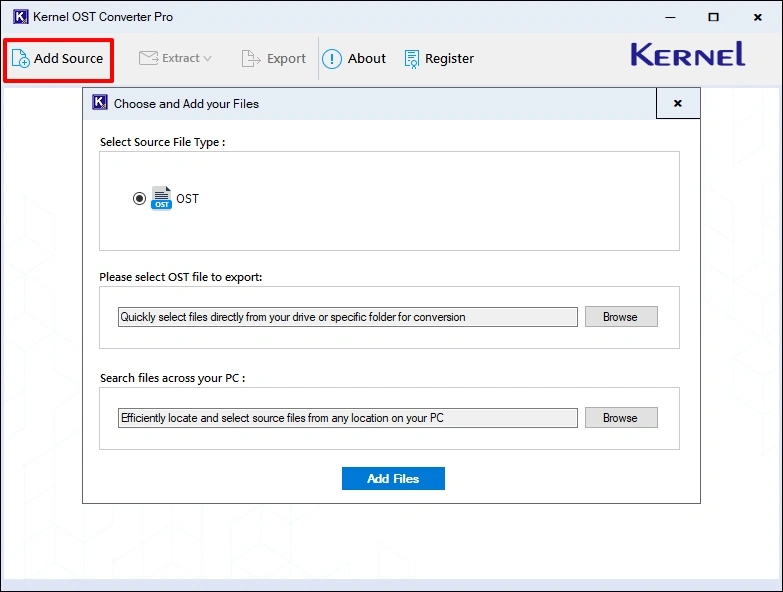Screen dimensions: 783x592
Task: Close the Choose and Add your Files dialog
Action: pos(677,103)
